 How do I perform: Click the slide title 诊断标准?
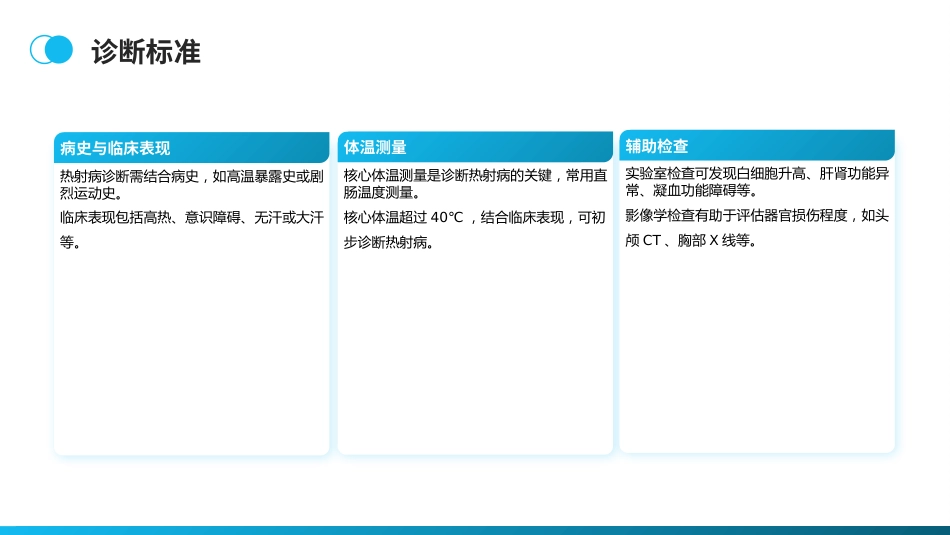click(145, 52)
